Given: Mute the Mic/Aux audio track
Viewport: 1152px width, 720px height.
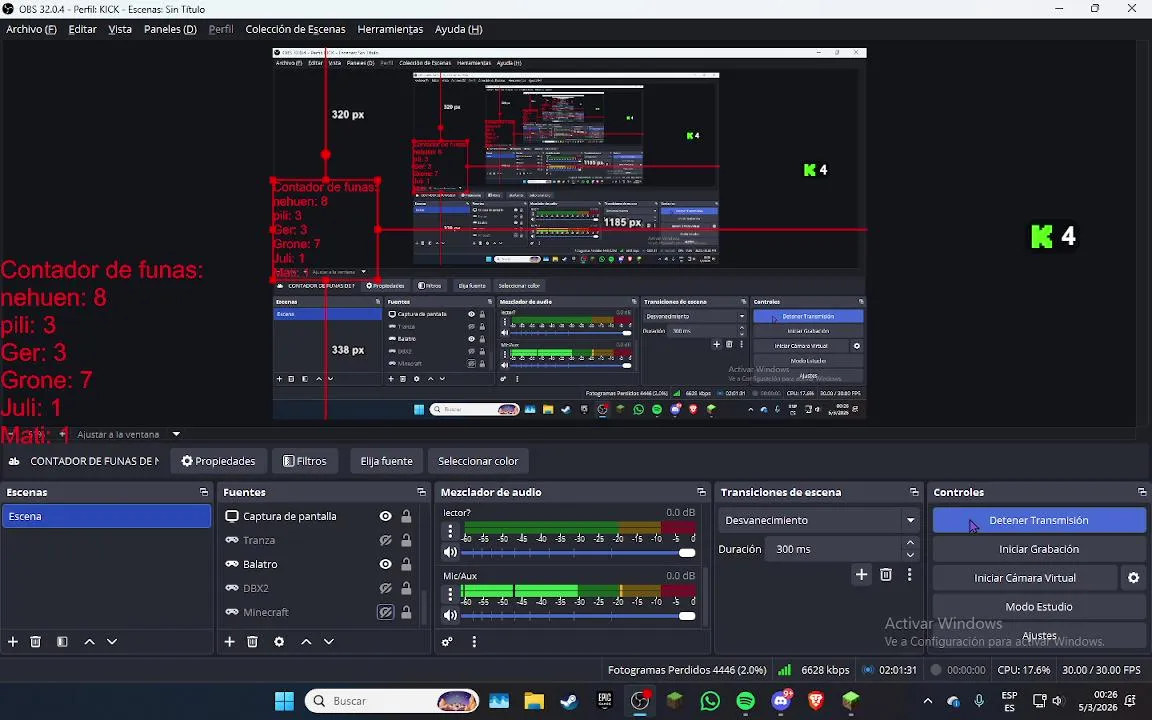Looking at the screenshot, I should tap(450, 615).
